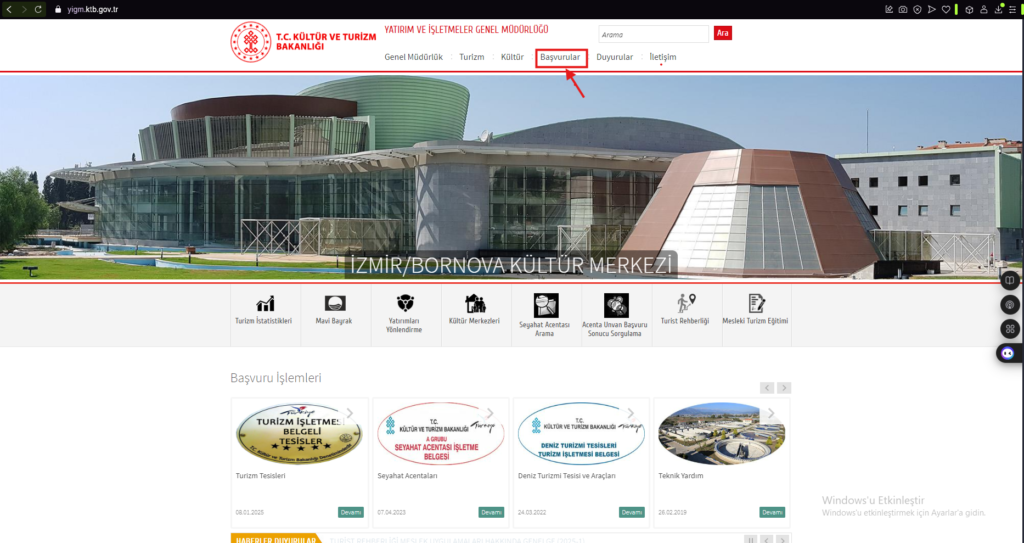The image size is (1024, 543).
Task: Open the Duyurular menu
Action: 615,58
